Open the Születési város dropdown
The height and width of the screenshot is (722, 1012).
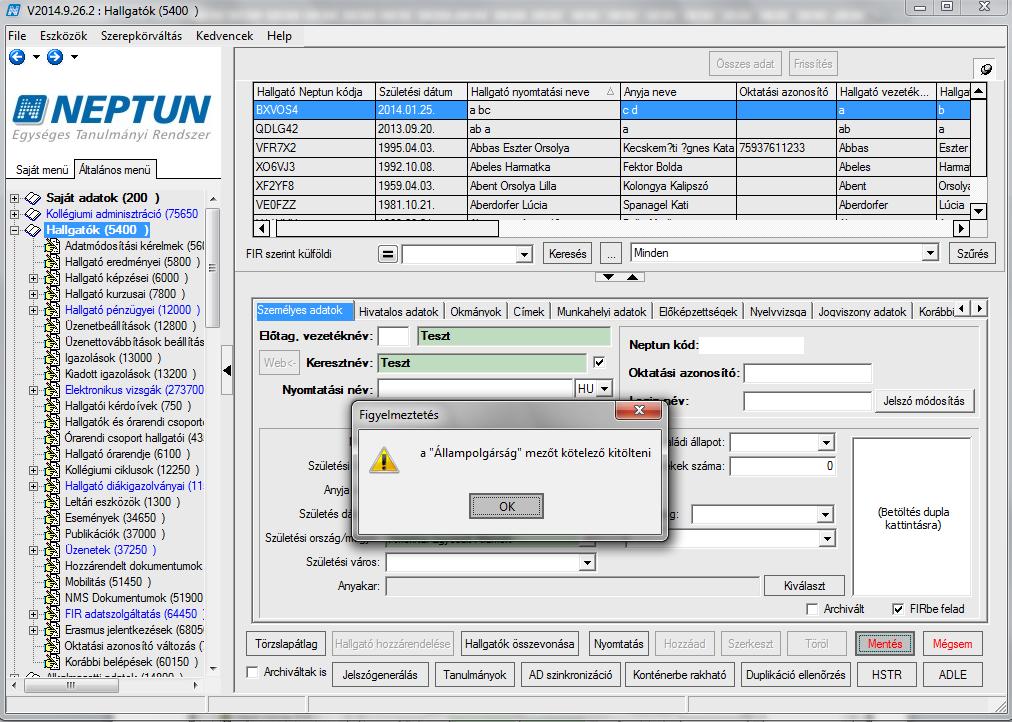(x=587, y=563)
